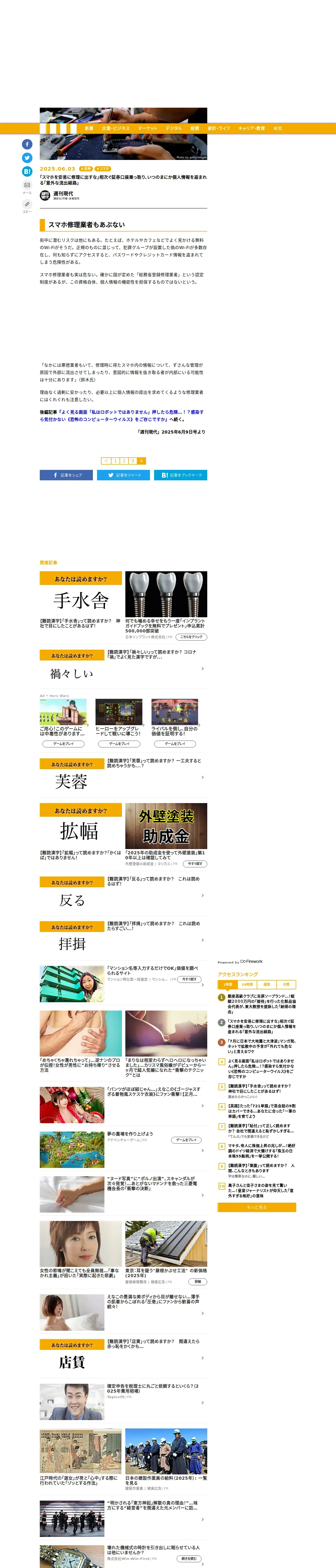Open the 企業・ビジネス section
Image resolution: width=336 pixels, height=1568 pixels.
point(116,128)
